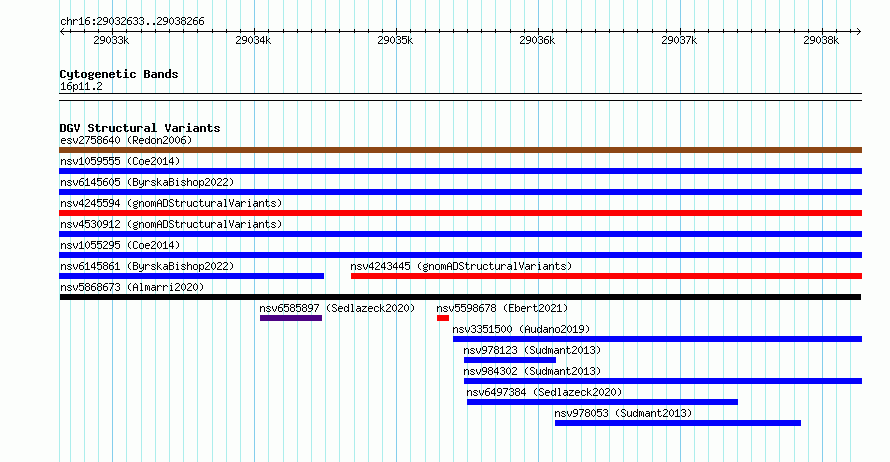
Task: Open nsv984302 (Sudmant2013) label
Action: (x=532, y=371)
